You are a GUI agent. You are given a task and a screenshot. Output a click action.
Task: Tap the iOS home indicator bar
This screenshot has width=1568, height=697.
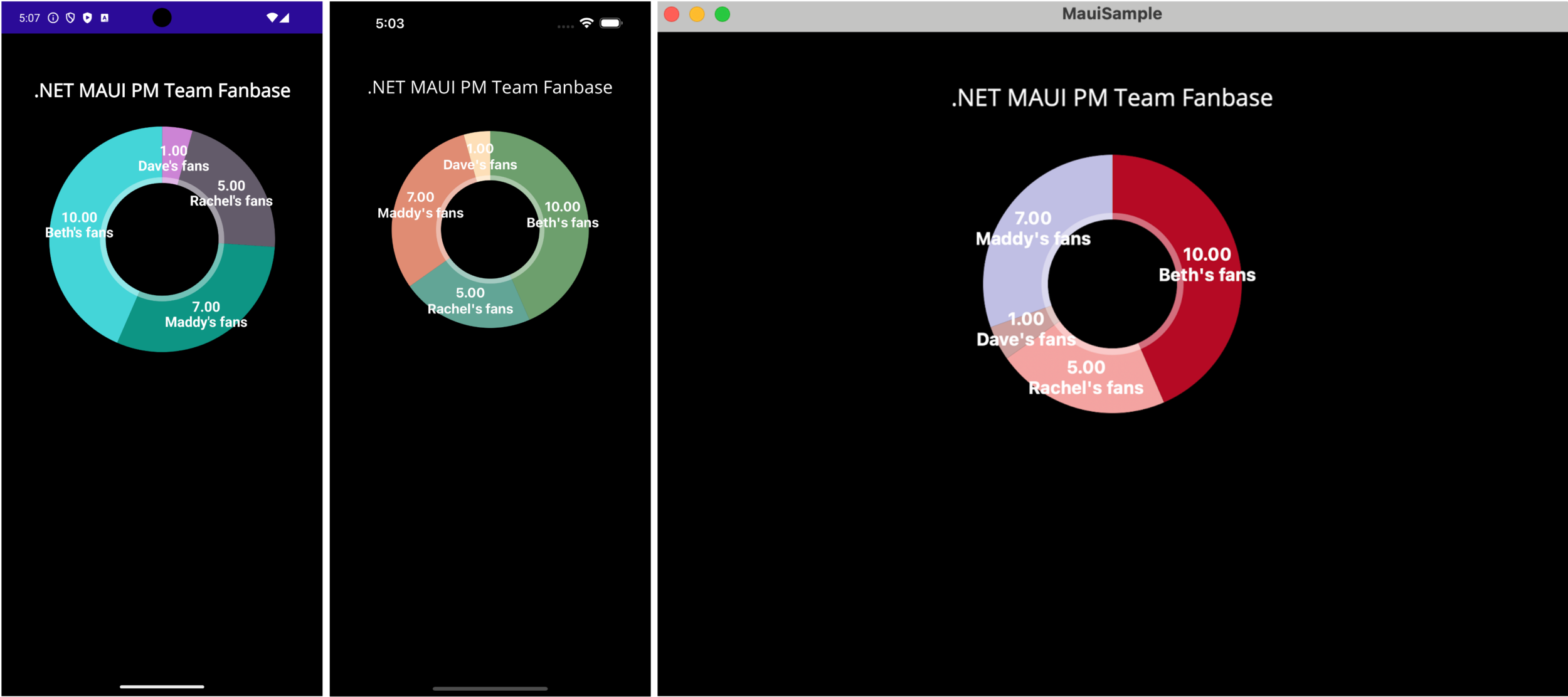pyautogui.click(x=490, y=688)
